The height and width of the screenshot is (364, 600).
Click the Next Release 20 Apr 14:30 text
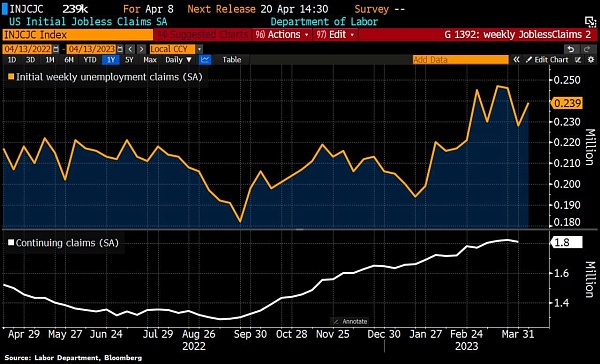coord(258,9)
